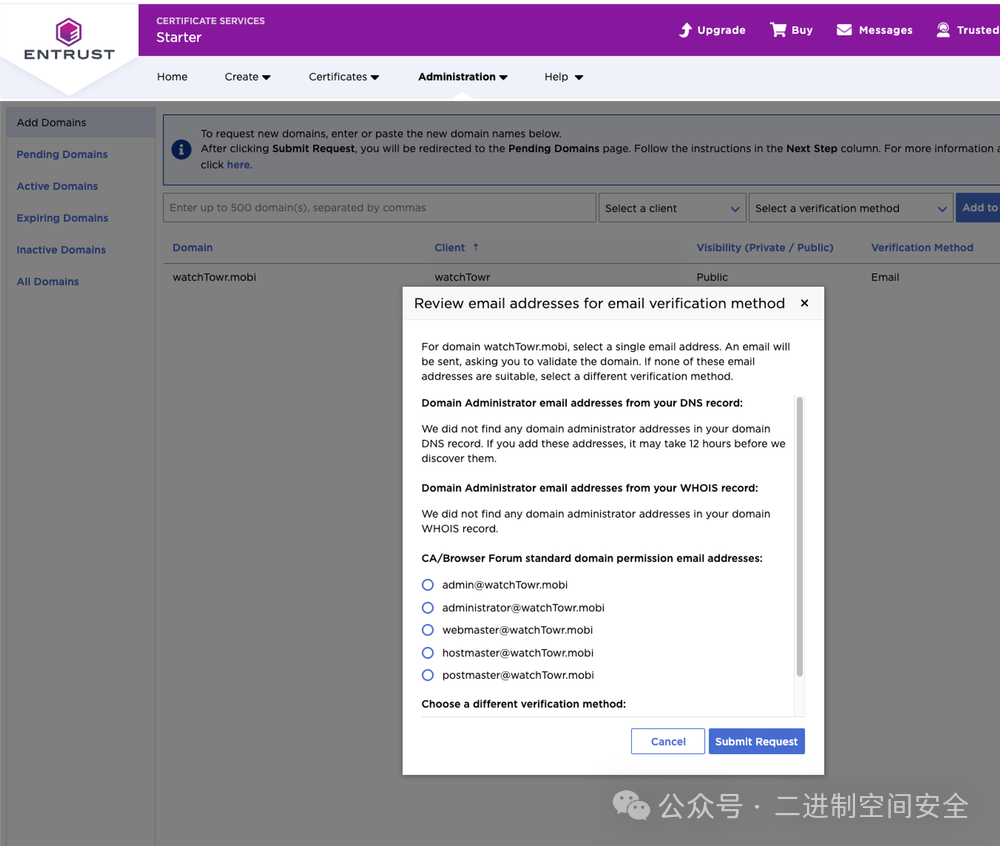Image resolution: width=1000 pixels, height=846 pixels.
Task: Close the email verification review dialog
Action: 804,303
